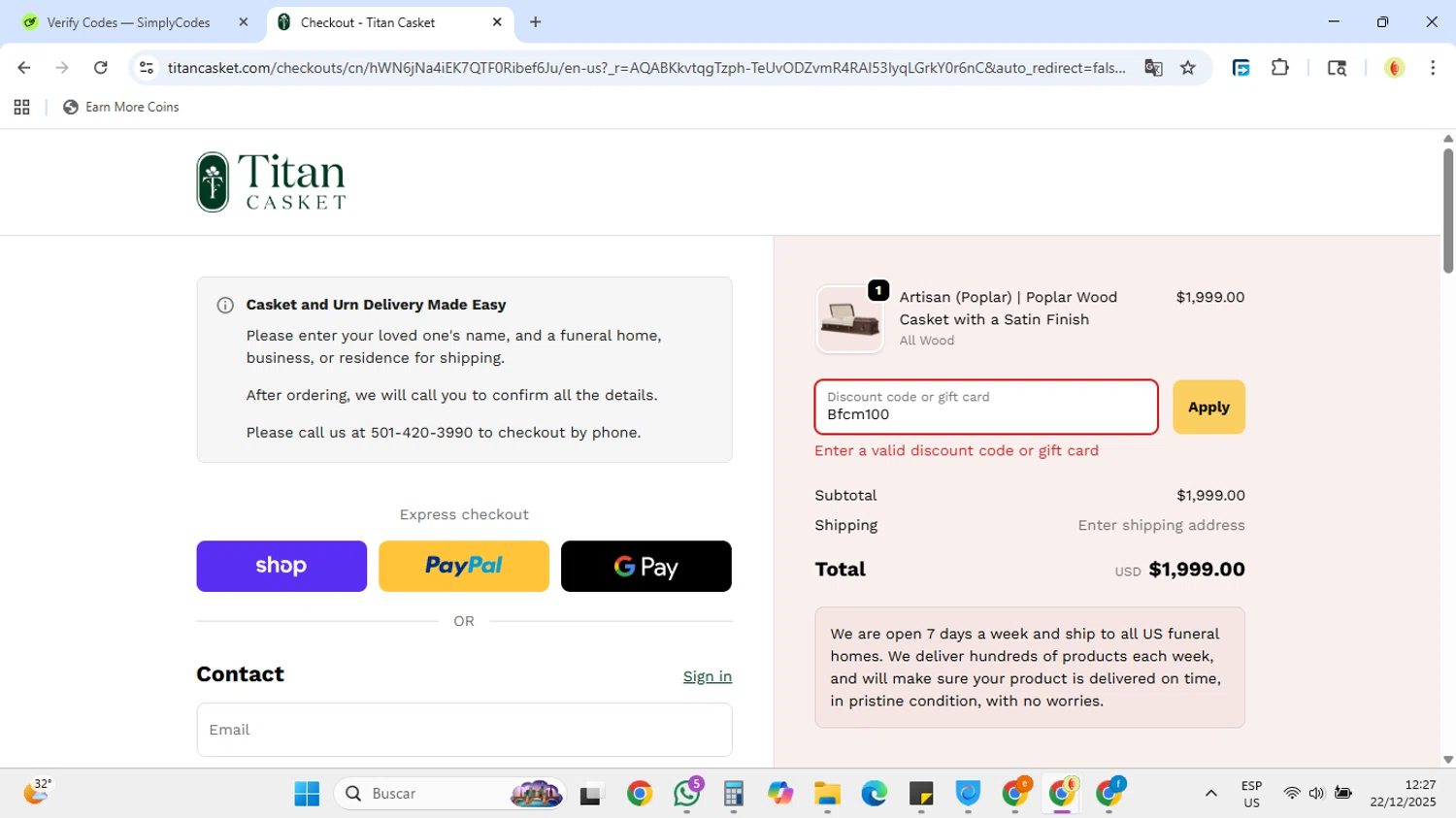The width and height of the screenshot is (1456, 818).
Task: Open the Chrome three-dot menu
Action: click(1433, 68)
